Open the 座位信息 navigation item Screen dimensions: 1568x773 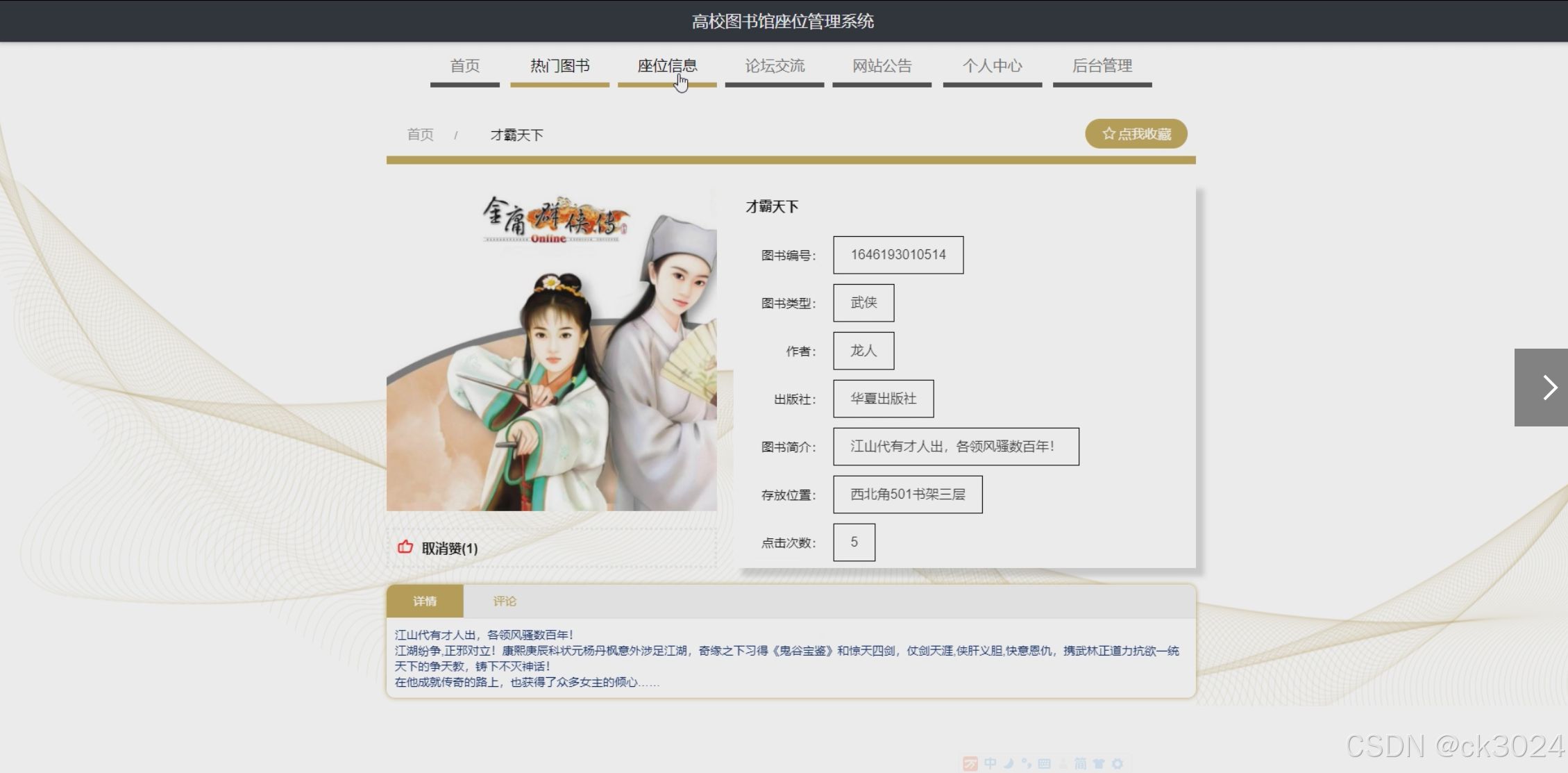(x=667, y=66)
